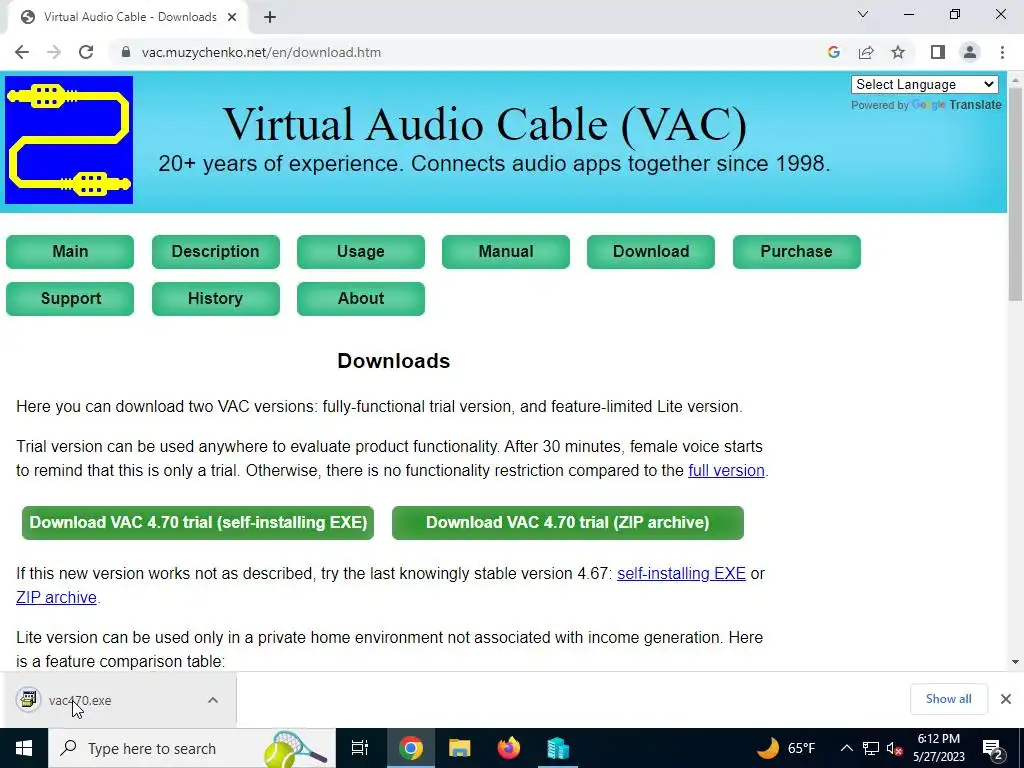Screen dimensions: 1024x768
Task: Open clock showing 6:12 PM
Action: pos(938,748)
